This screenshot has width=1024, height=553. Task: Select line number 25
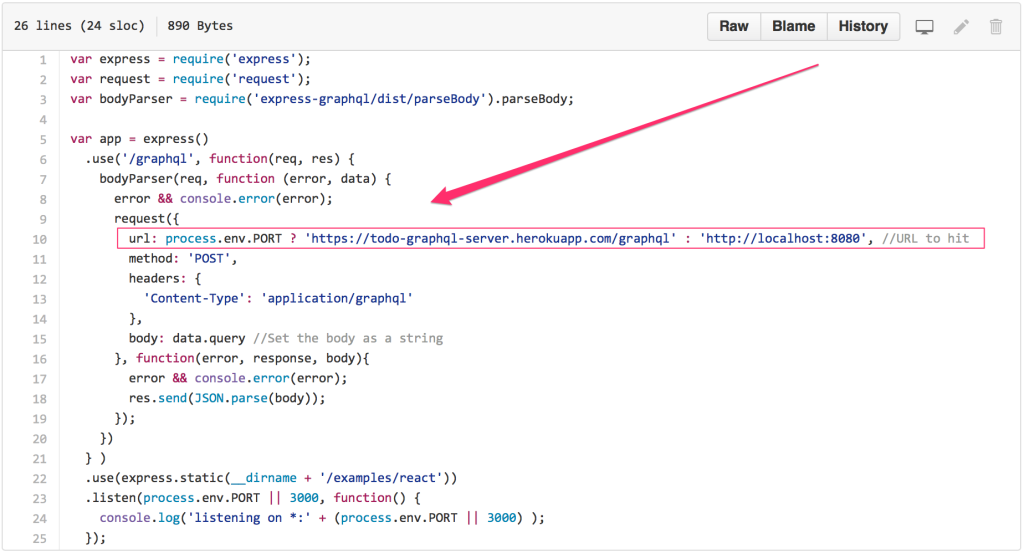[40, 538]
